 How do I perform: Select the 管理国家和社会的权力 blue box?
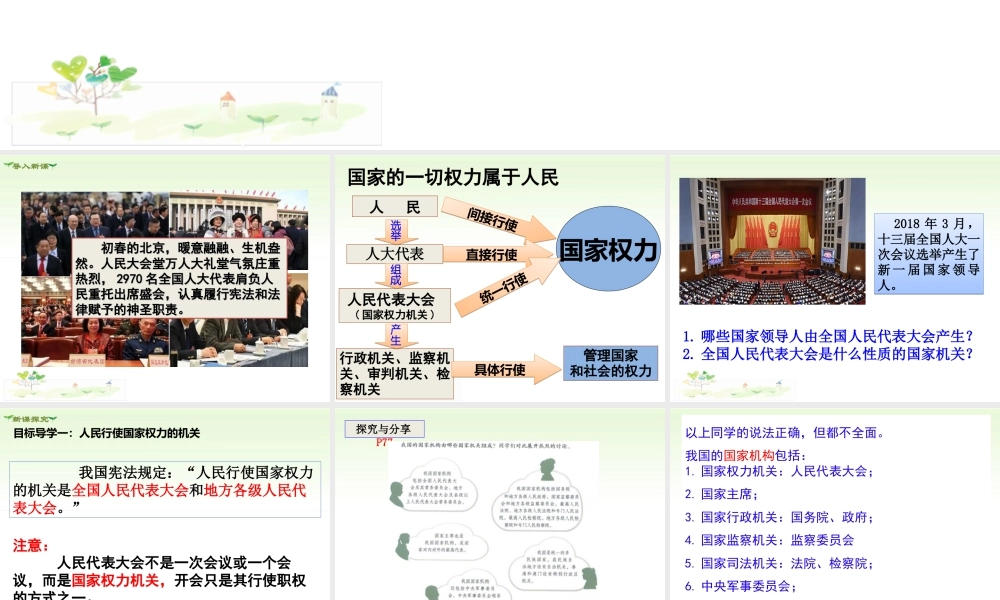tap(610, 363)
